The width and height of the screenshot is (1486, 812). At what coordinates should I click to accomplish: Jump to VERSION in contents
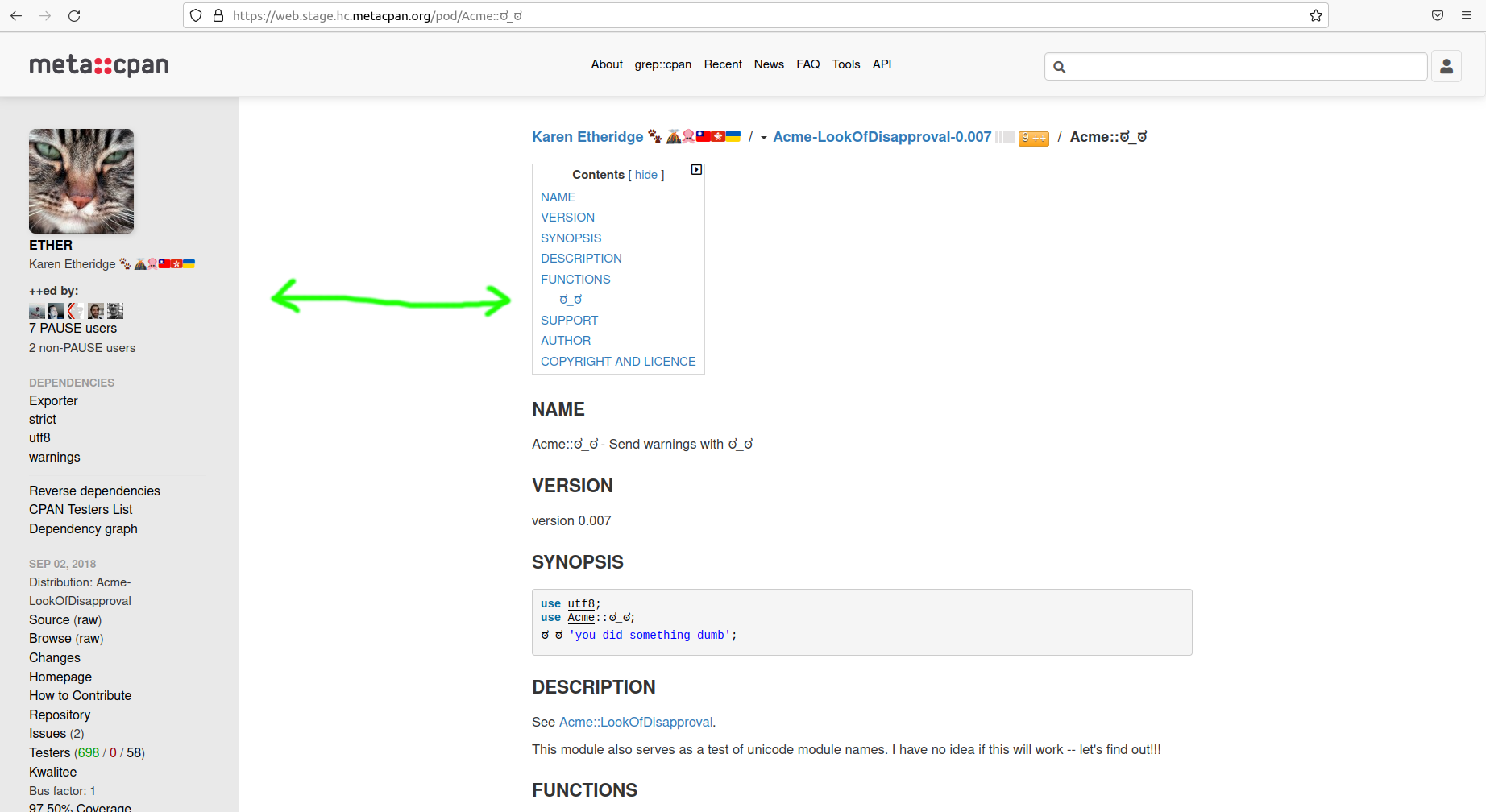click(x=567, y=217)
